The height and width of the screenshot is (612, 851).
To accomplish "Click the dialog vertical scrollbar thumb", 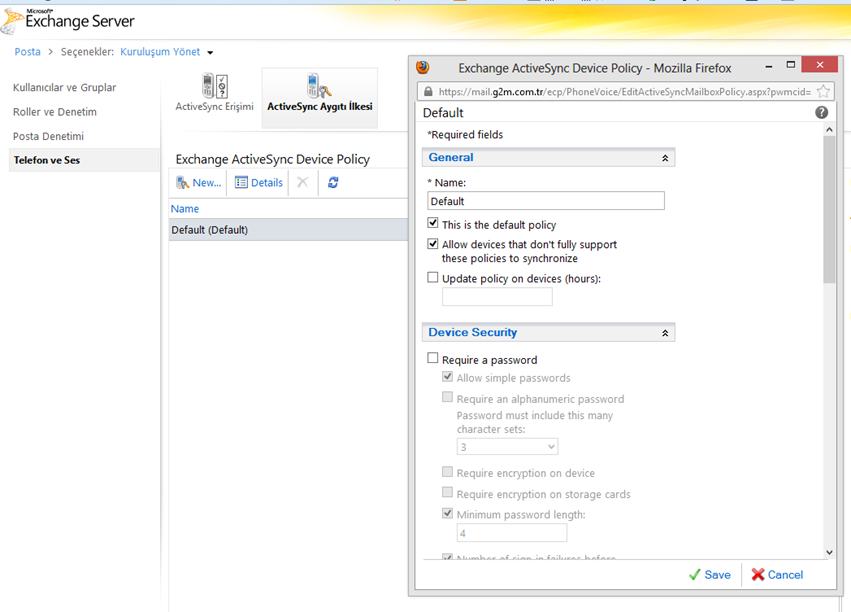I will coord(829,209).
